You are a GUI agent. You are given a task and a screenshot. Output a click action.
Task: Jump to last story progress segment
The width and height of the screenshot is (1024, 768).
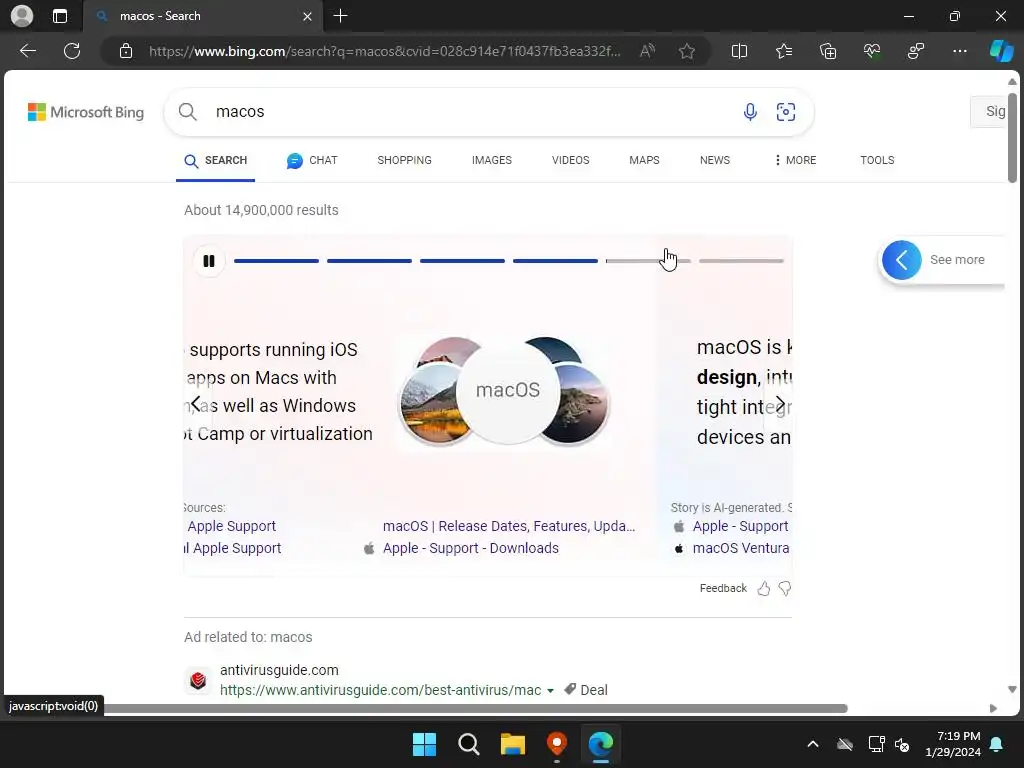click(x=741, y=261)
